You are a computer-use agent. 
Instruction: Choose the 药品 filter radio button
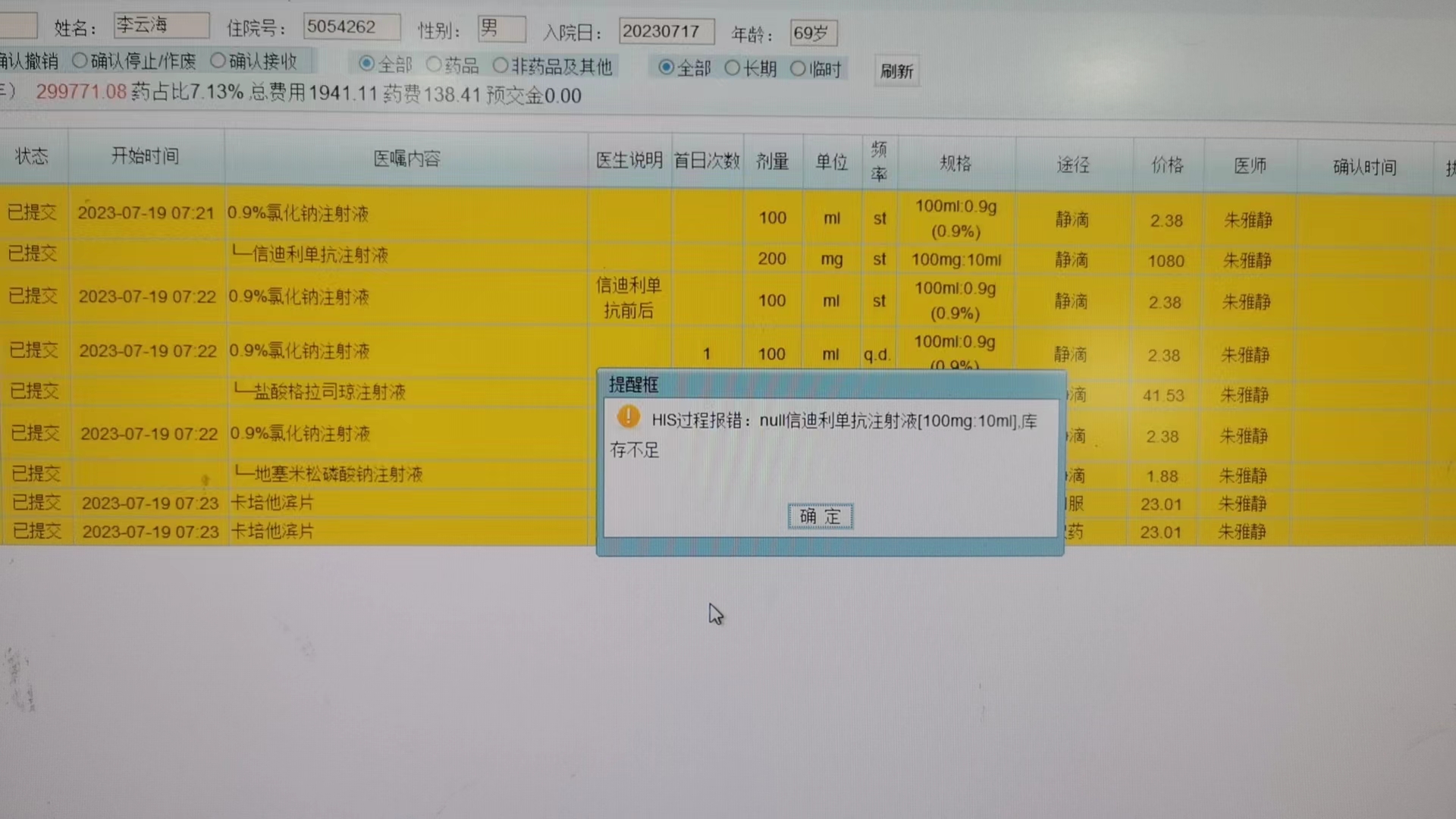pos(435,65)
